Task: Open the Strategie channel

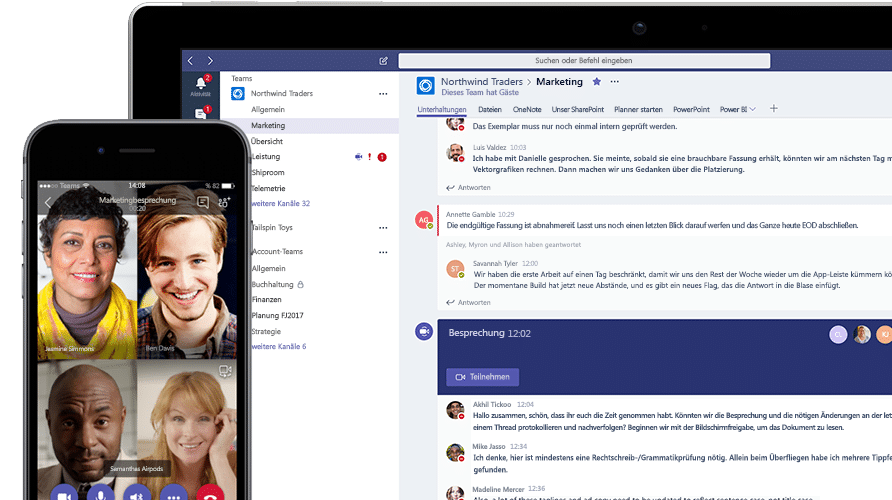Action: pyautogui.click(x=266, y=331)
